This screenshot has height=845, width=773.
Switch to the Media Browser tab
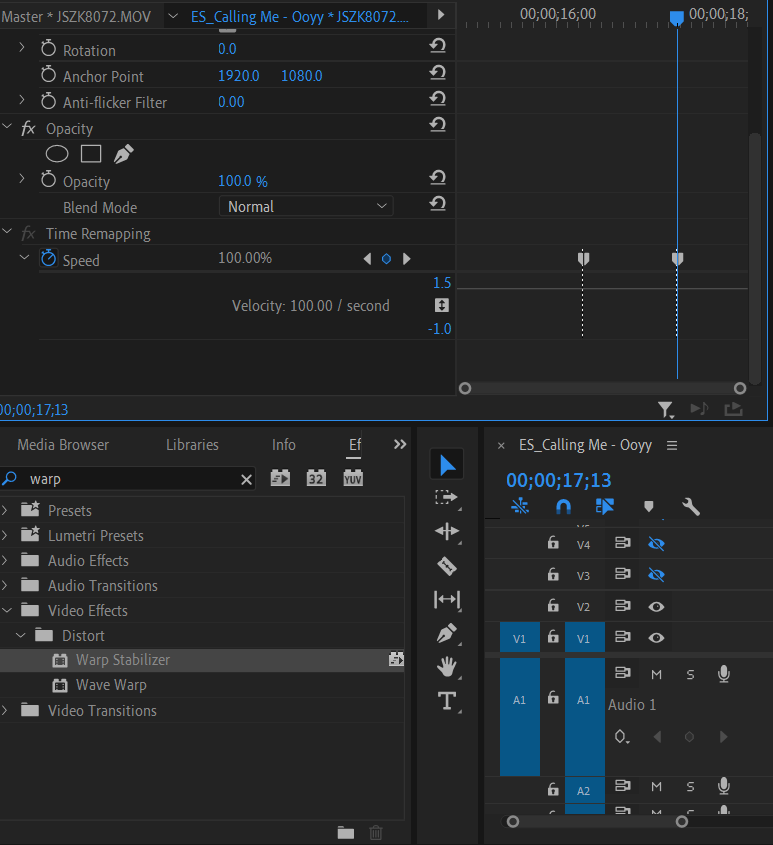(63, 445)
